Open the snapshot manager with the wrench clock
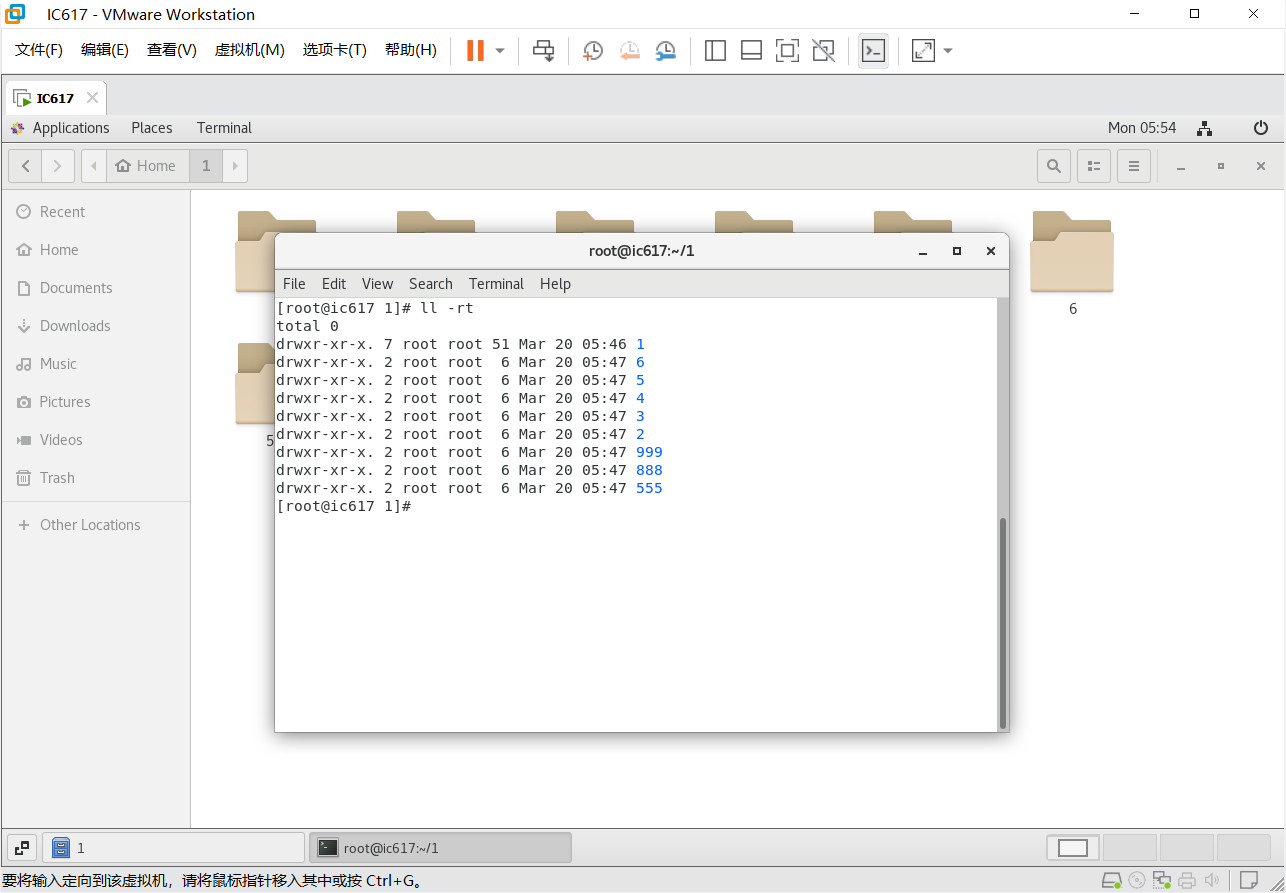Image resolution: width=1286 pixels, height=893 pixels. 665,50
